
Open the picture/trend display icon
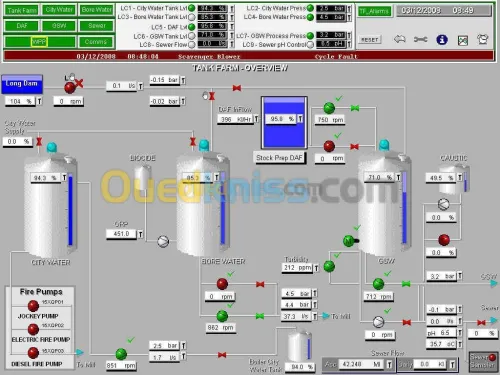coord(463,40)
